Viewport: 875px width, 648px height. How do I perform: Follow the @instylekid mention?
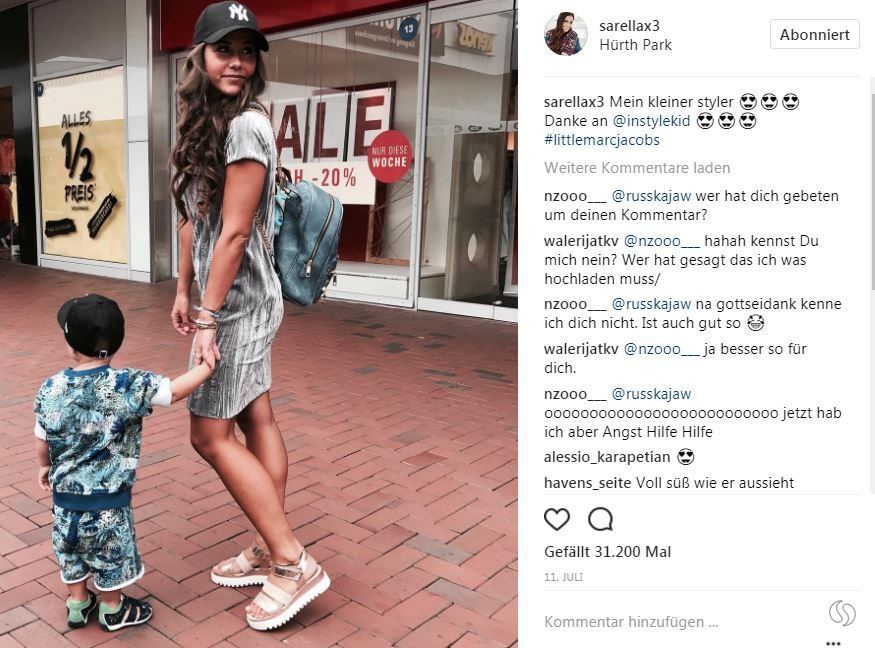pos(651,121)
